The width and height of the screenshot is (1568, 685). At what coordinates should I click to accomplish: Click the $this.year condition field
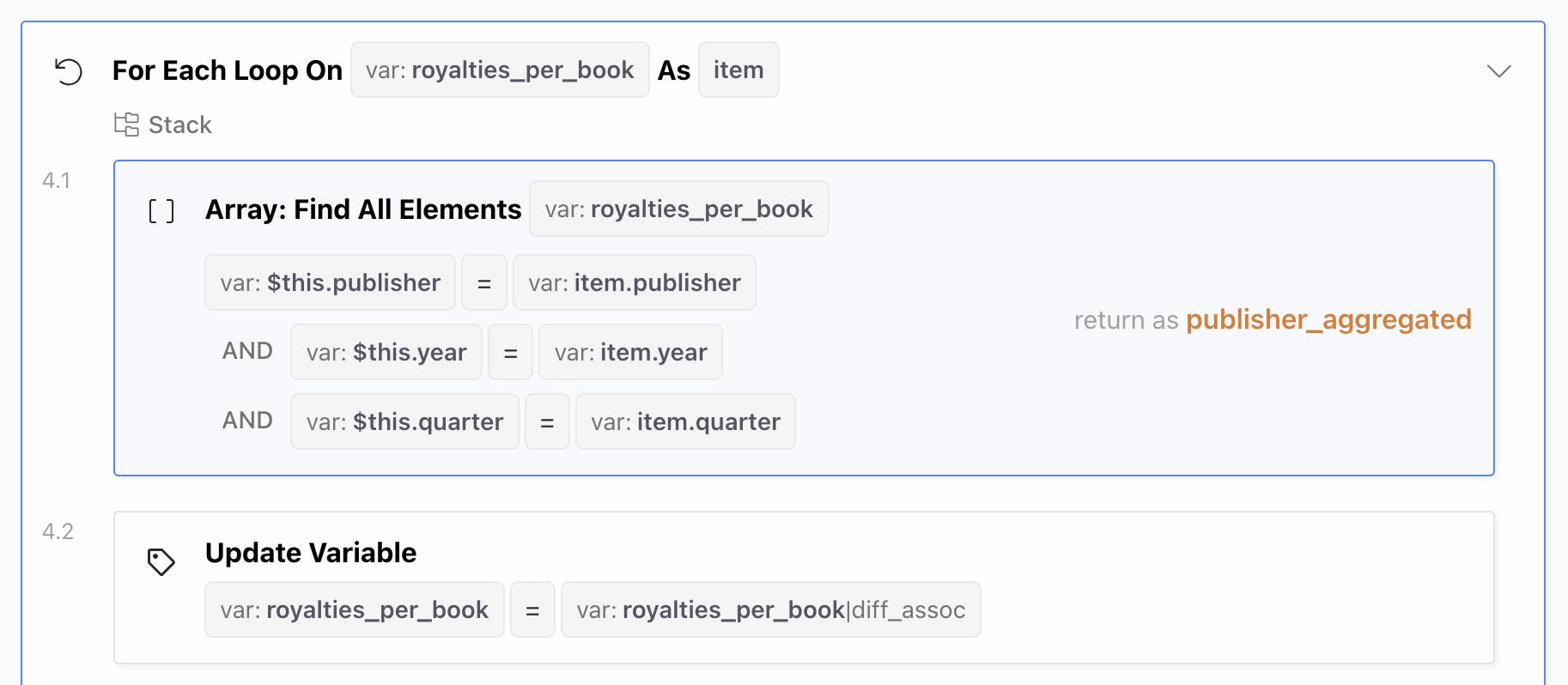pos(386,353)
